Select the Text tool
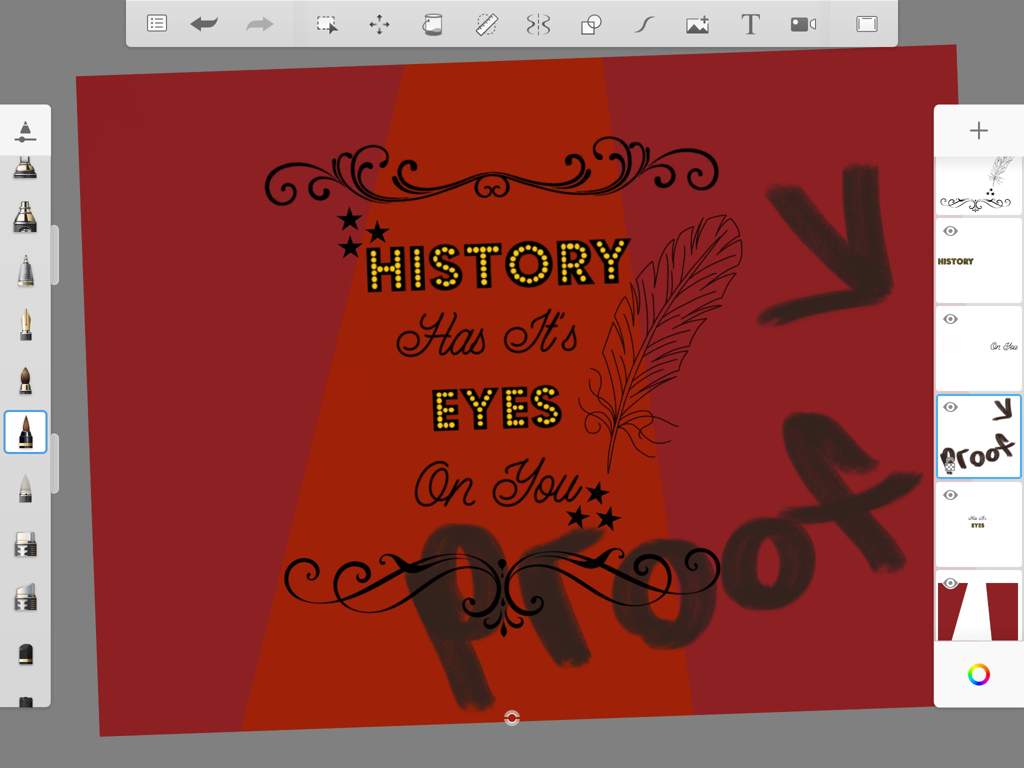The image size is (1024, 768). [750, 24]
